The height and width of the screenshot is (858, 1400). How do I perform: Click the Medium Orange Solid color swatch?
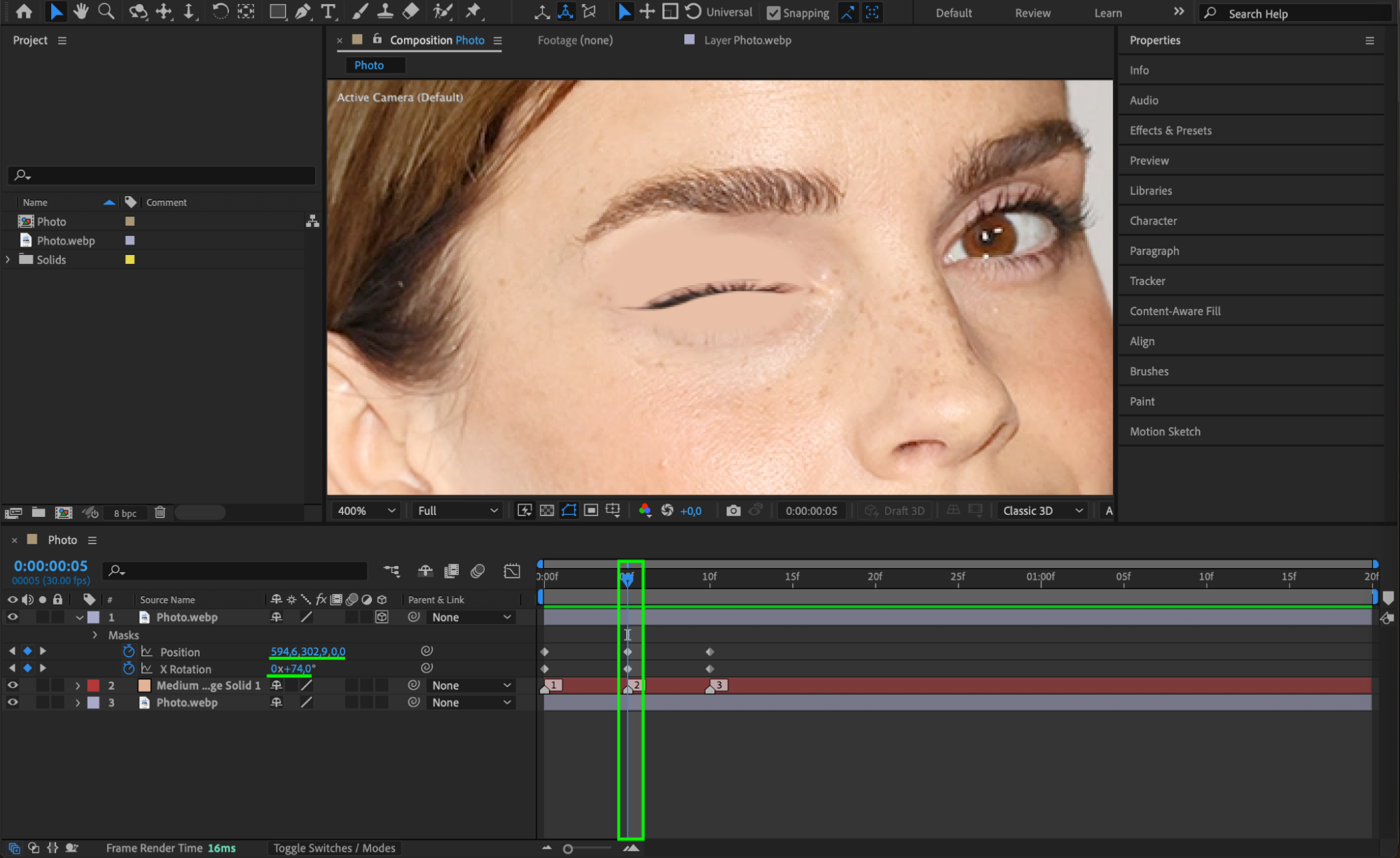point(144,686)
